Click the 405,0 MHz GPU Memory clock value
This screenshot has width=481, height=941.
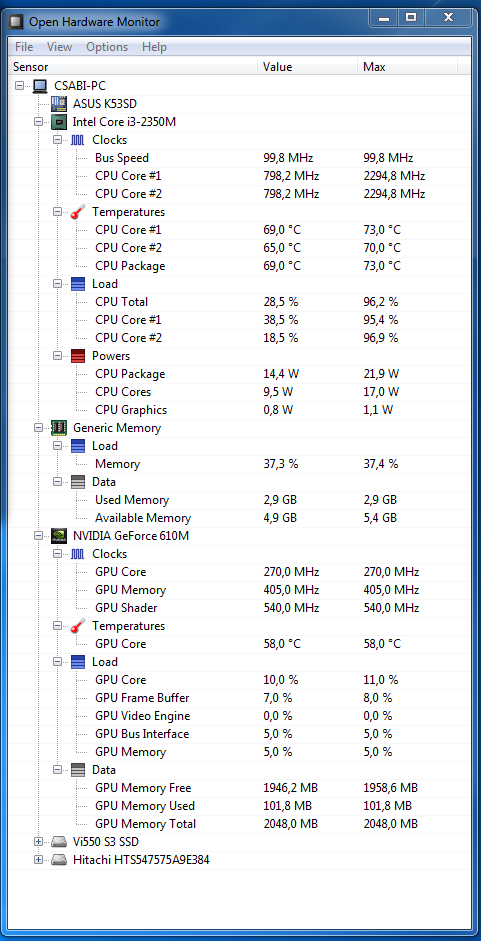pyautogui.click(x=291, y=590)
